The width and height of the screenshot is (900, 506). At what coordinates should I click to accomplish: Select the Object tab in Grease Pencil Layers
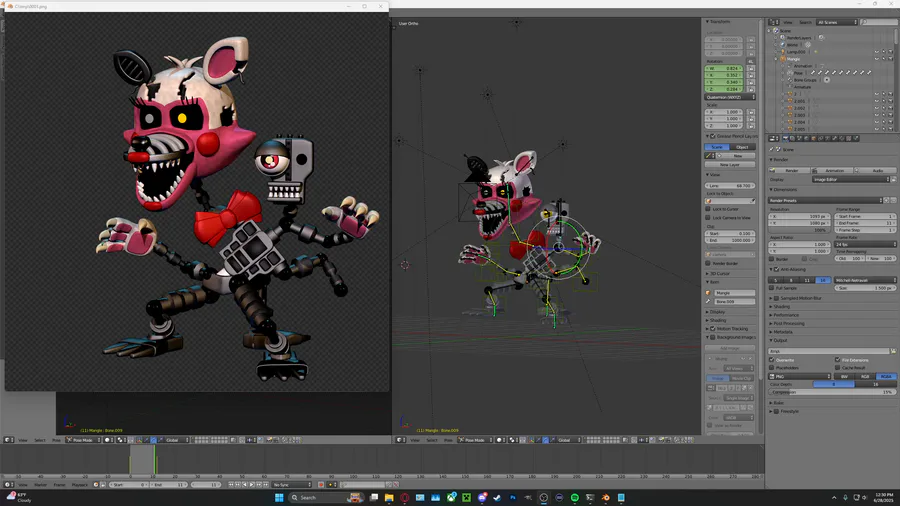click(742, 147)
